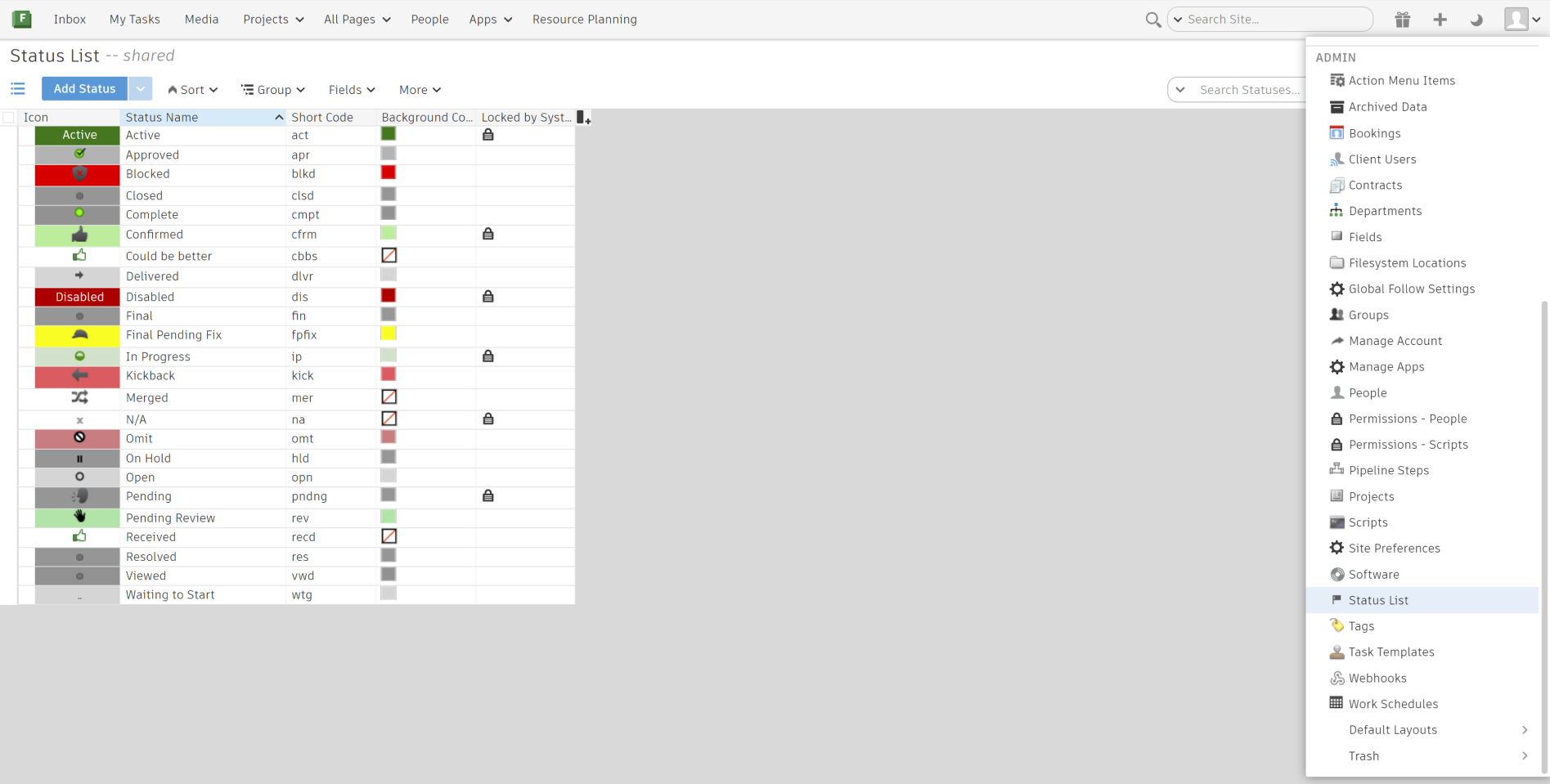Switch to list view mode icon
Image resolution: width=1550 pixels, height=784 pixels.
click(18, 88)
